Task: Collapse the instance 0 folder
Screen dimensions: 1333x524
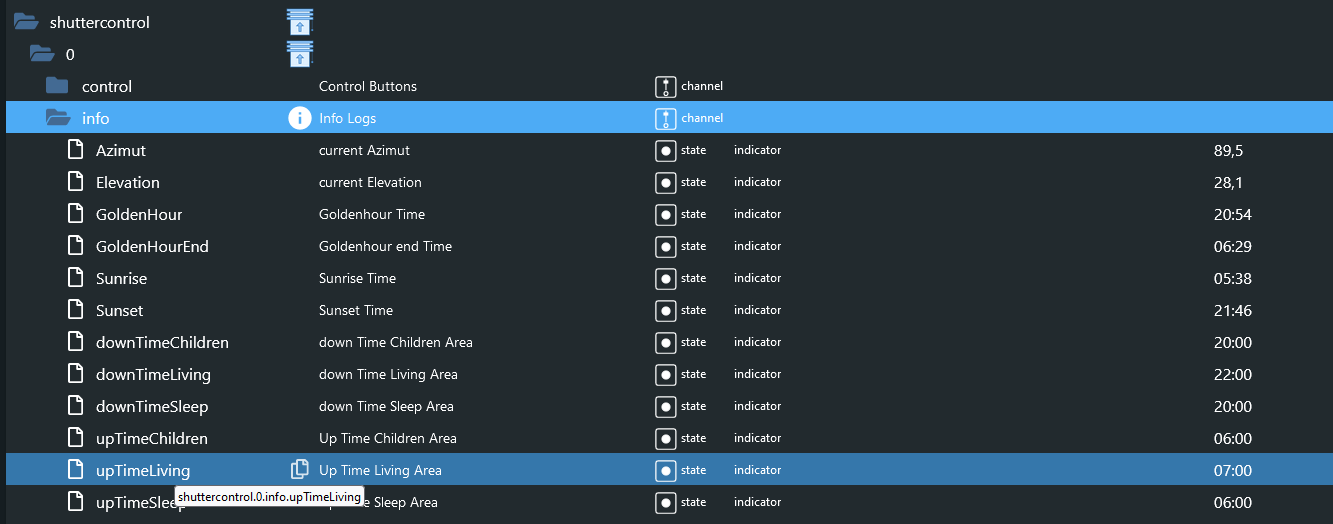Action: click(41, 54)
